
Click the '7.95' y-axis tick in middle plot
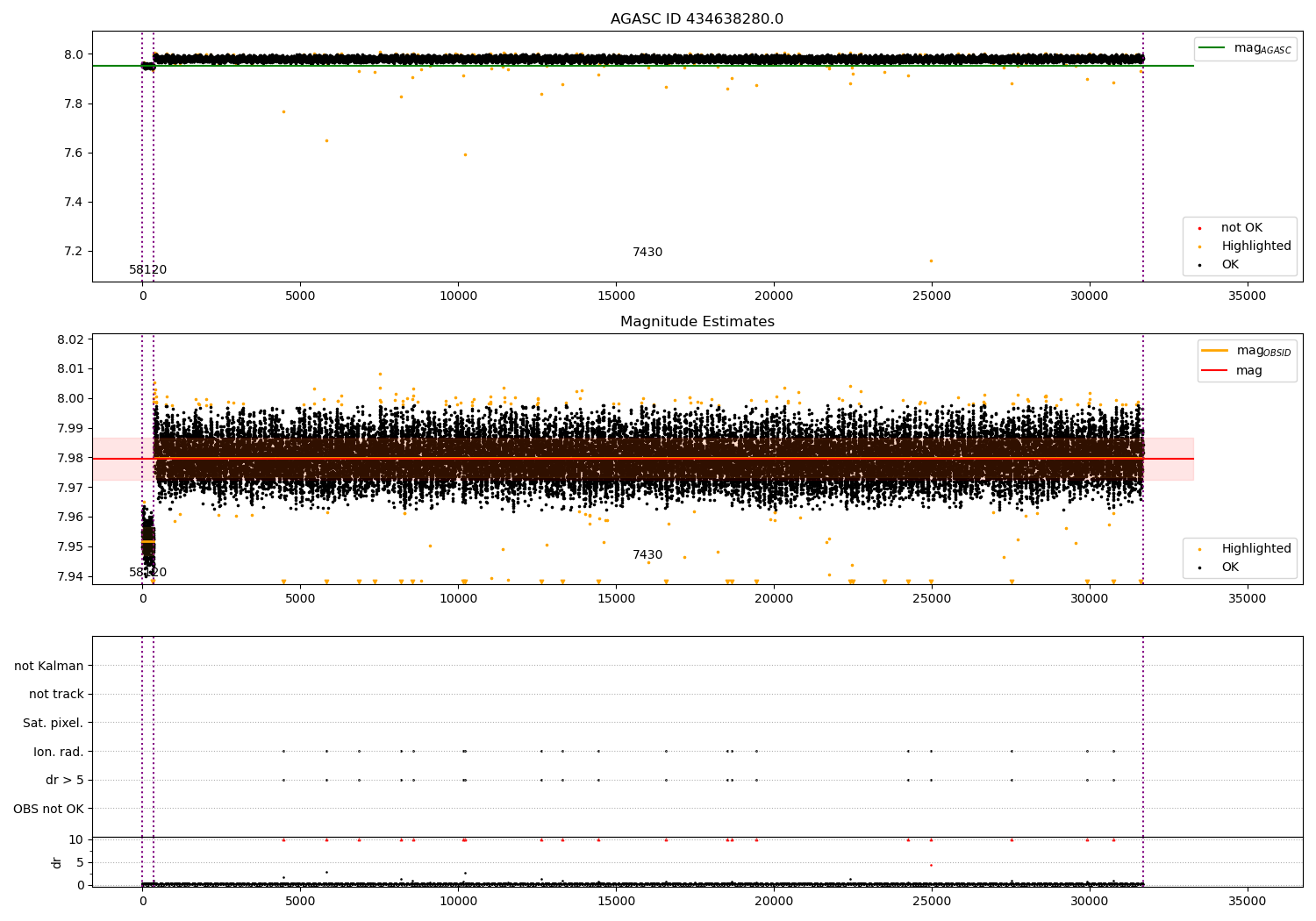point(70,546)
